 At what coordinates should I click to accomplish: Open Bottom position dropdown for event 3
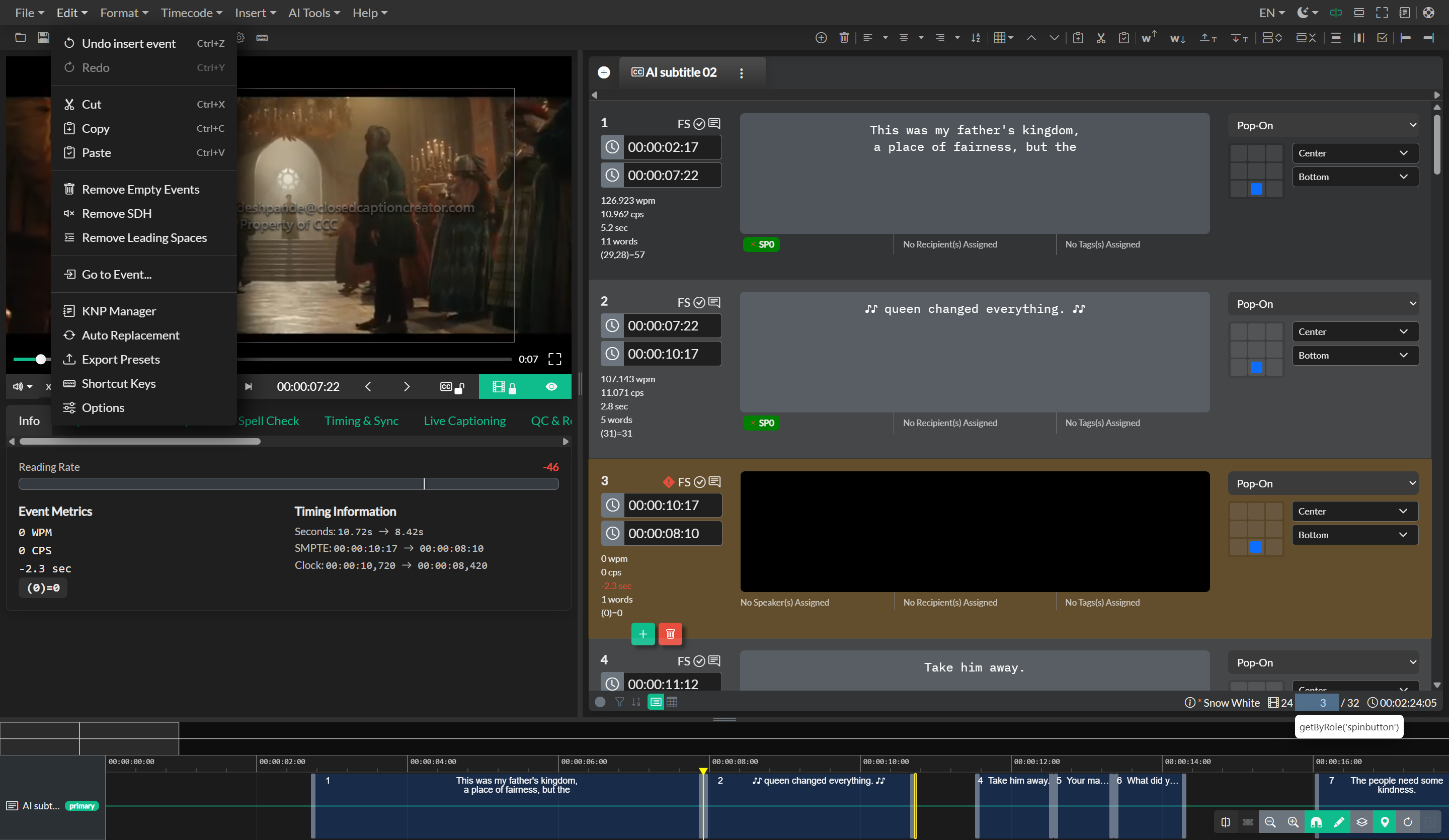[1355, 535]
